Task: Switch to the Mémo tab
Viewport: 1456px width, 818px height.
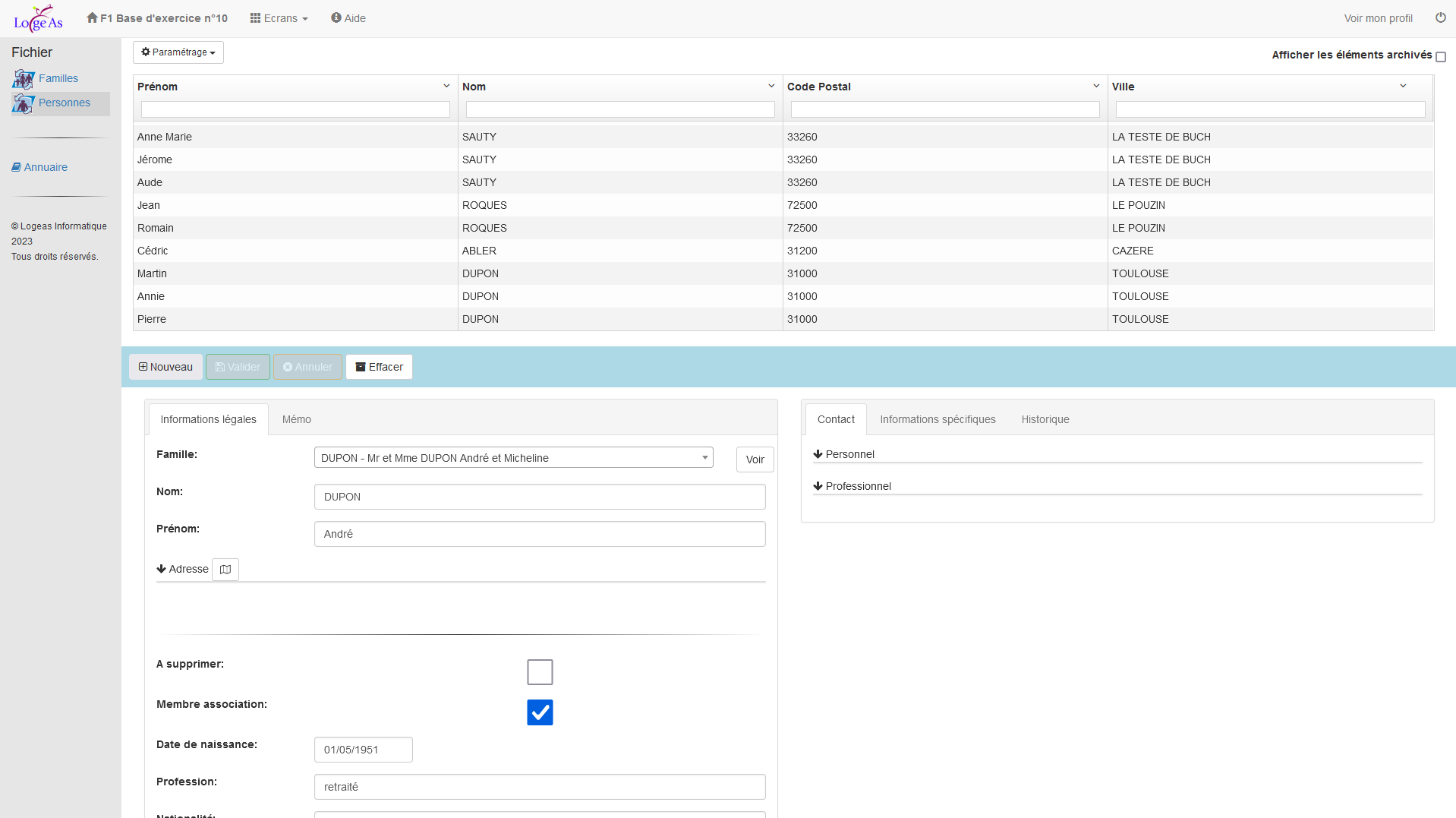Action: click(x=296, y=419)
